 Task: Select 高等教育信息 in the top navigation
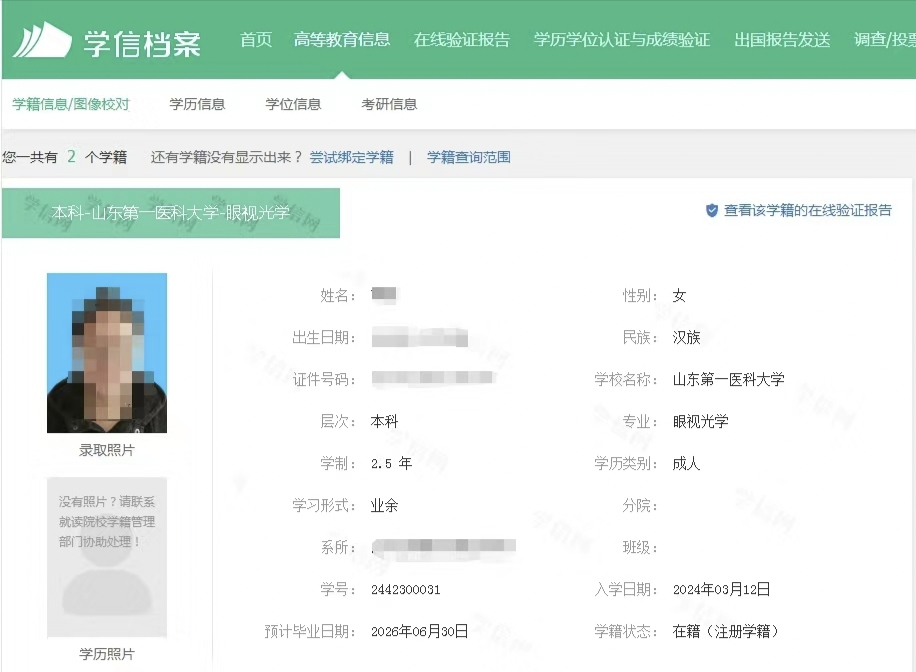[x=342, y=40]
